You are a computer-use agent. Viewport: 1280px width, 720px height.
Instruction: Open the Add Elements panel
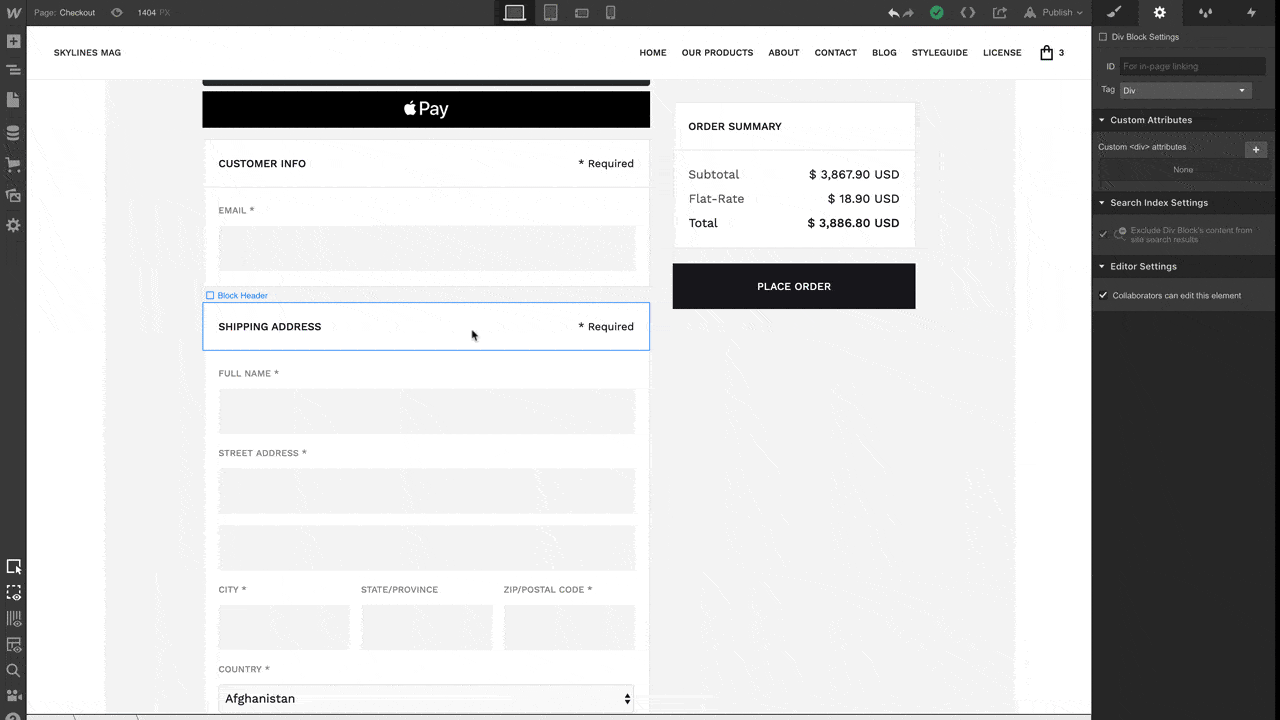coord(13,42)
